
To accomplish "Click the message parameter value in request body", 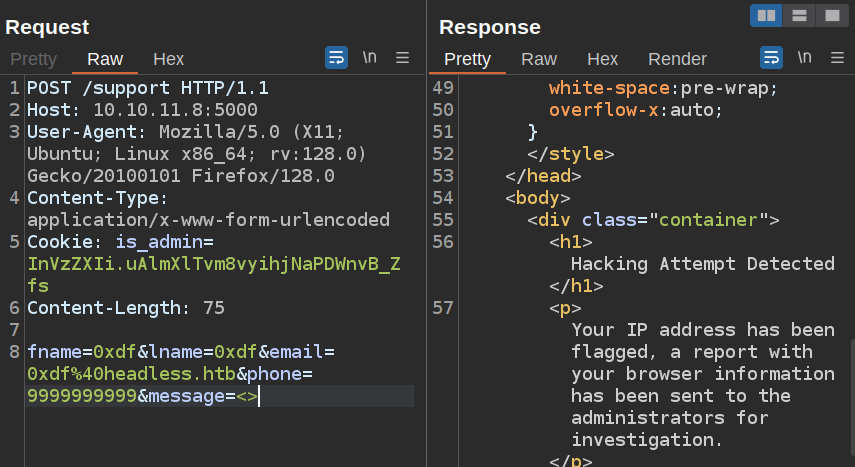I will point(246,396).
